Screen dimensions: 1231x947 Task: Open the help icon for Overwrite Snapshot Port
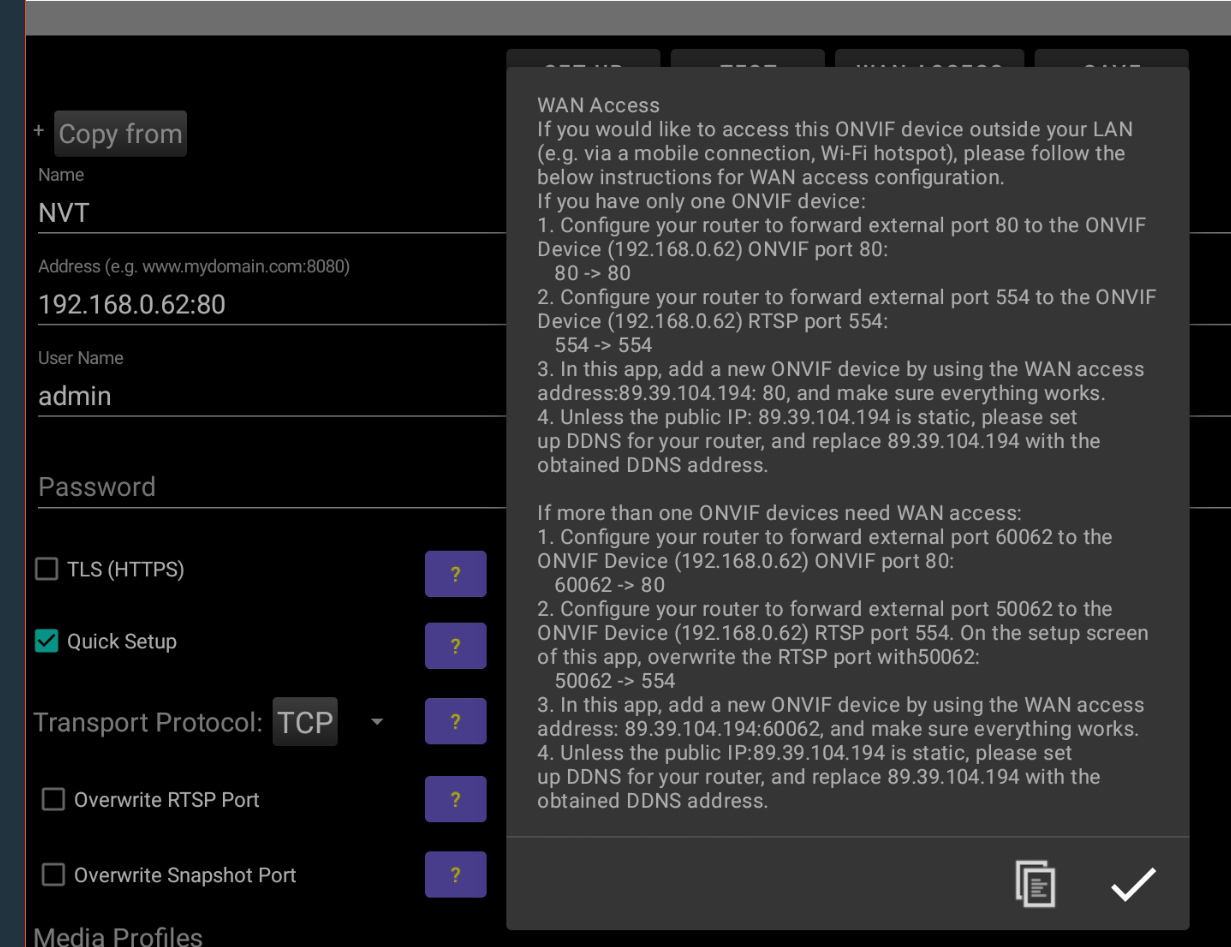click(455, 875)
